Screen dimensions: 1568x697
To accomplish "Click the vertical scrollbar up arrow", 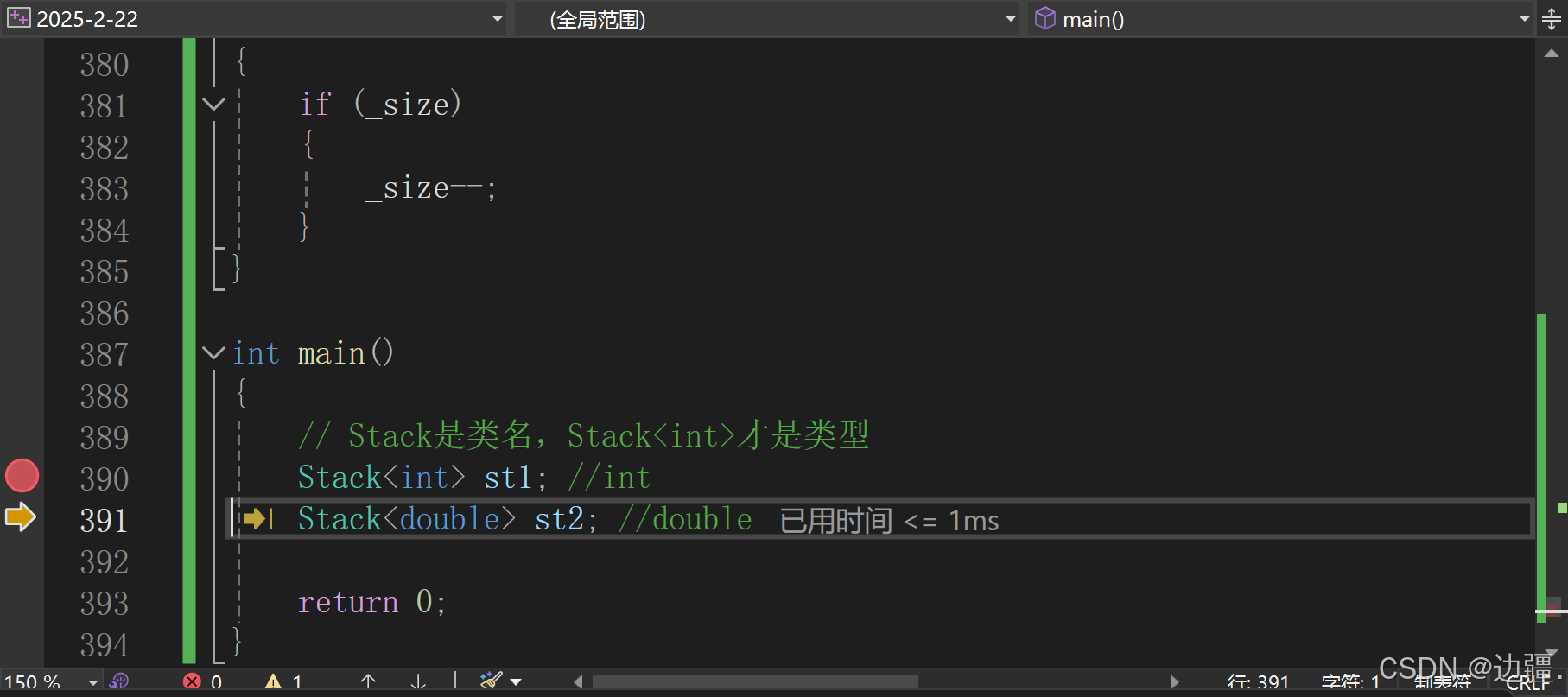I will (x=1552, y=54).
